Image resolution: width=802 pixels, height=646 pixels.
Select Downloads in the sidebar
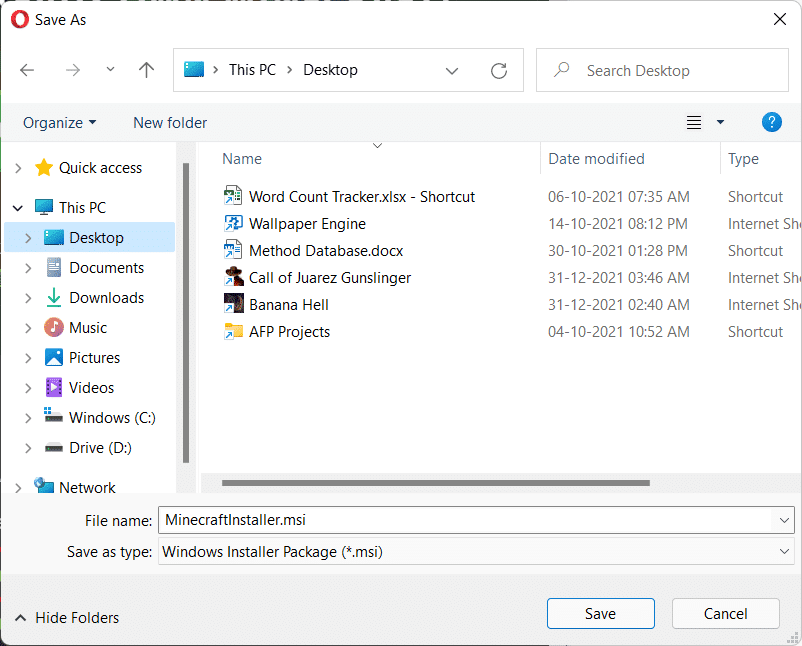(x=104, y=297)
